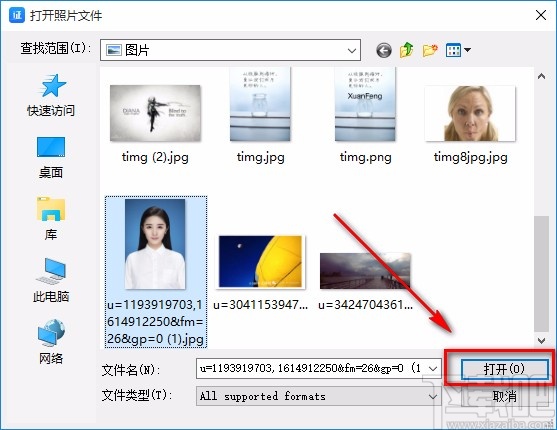Click the app icon in title bar
Image resolution: width=557 pixels, height=430 pixels.
coord(17,15)
